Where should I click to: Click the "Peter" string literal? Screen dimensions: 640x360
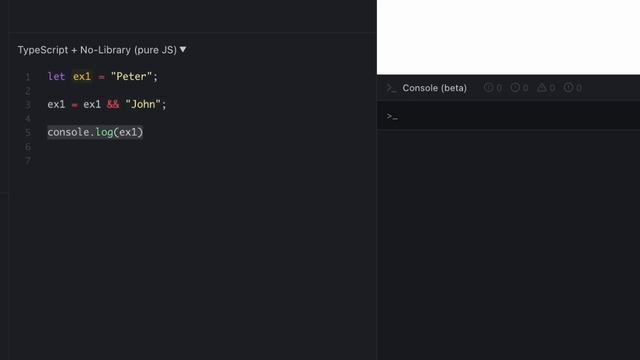[x=131, y=76]
